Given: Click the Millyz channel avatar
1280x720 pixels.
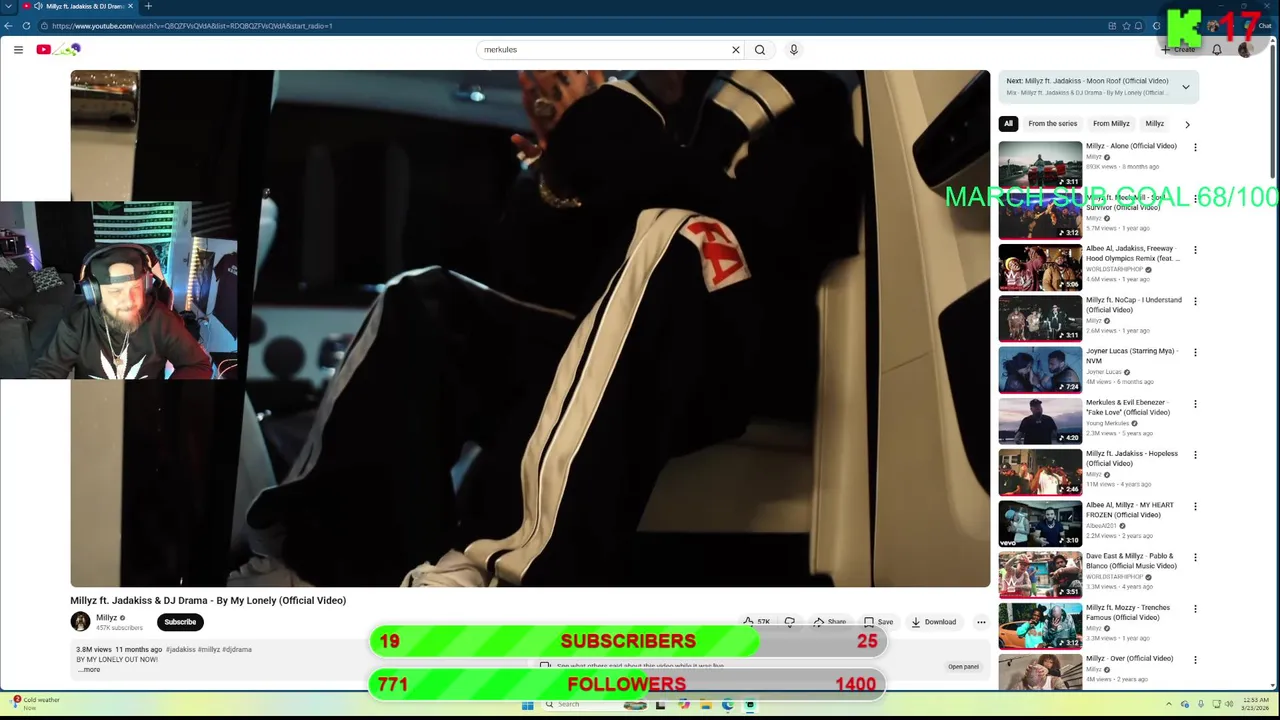Looking at the screenshot, I should [80, 622].
